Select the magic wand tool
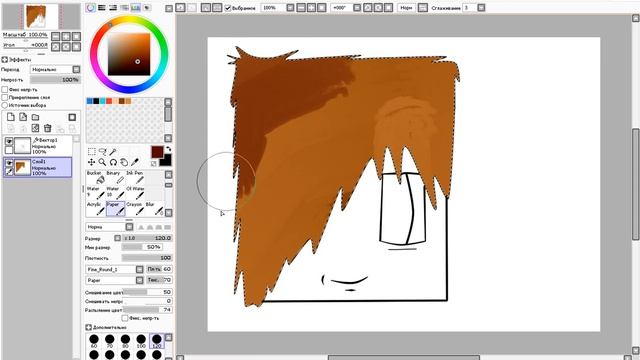Viewport: 640px width, 360px height. pyautogui.click(x=113, y=152)
